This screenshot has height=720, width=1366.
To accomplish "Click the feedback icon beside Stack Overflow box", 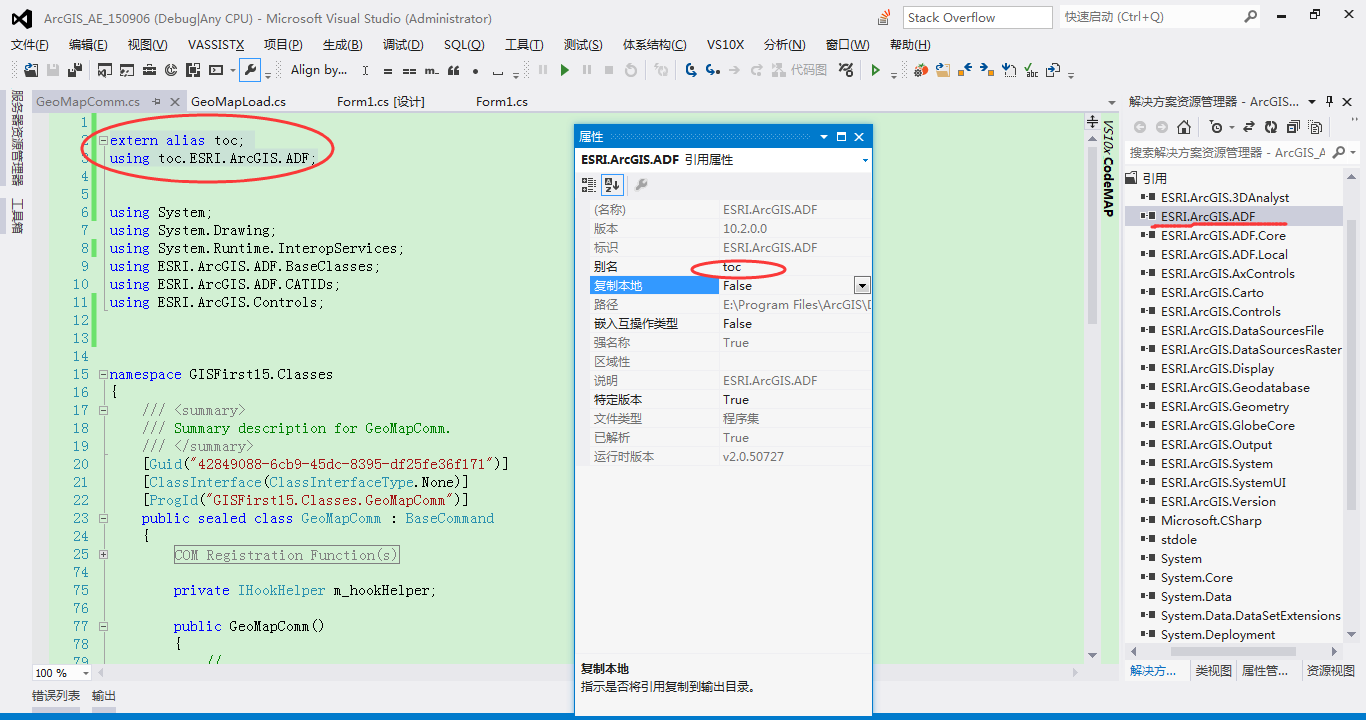I will click(x=884, y=17).
